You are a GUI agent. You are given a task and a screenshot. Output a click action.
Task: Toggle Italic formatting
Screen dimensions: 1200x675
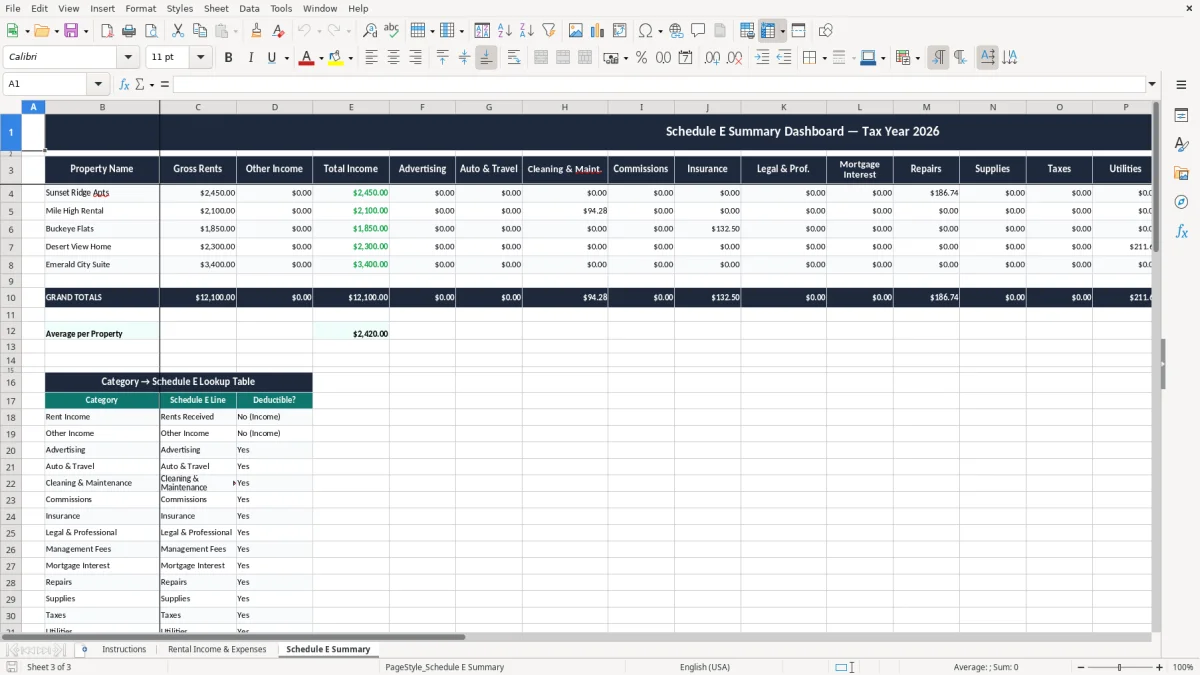pos(250,58)
